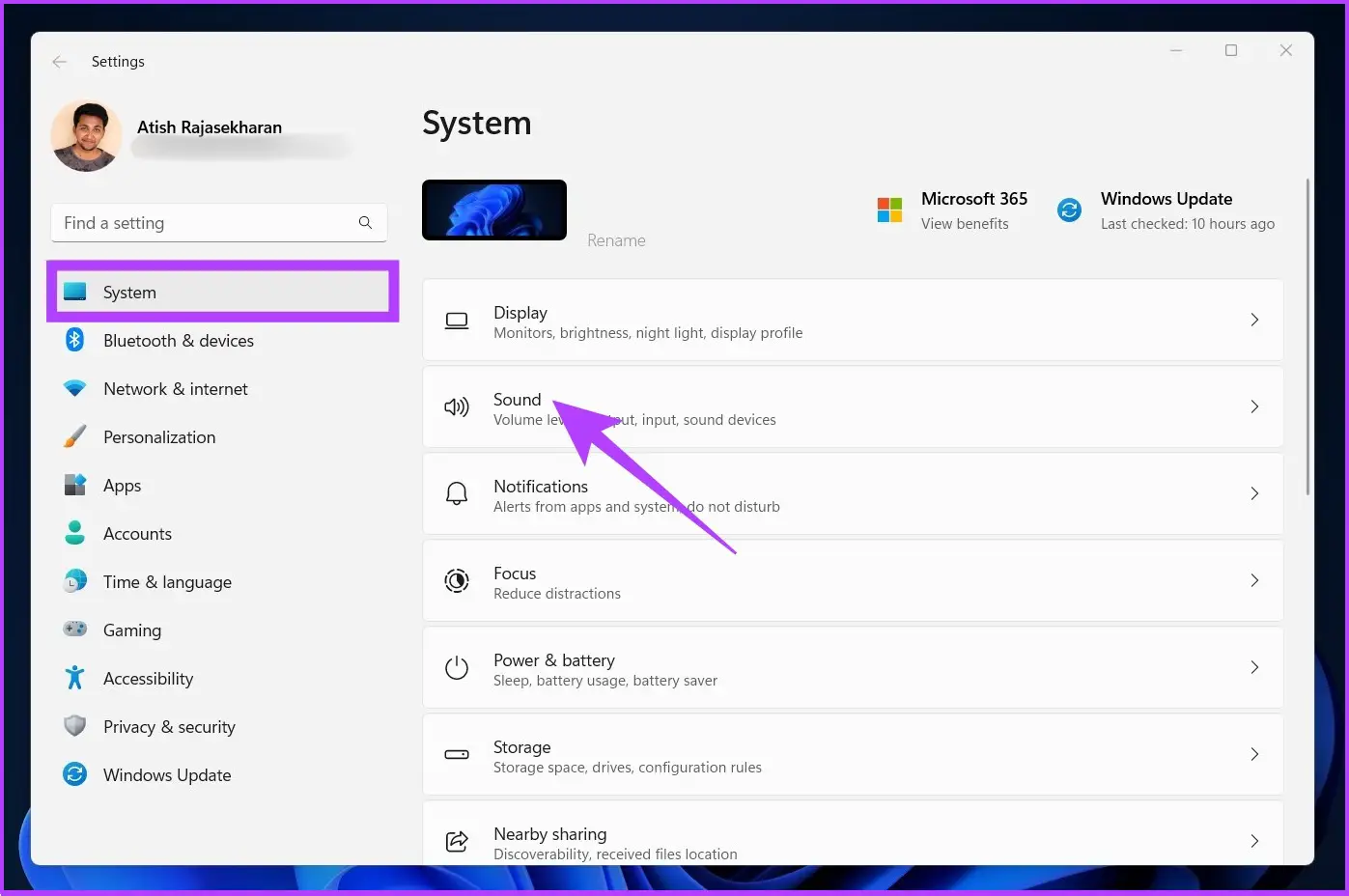Screen dimensions: 1349x896
Task: Expand the Display settings chevron
Action: tap(1254, 320)
